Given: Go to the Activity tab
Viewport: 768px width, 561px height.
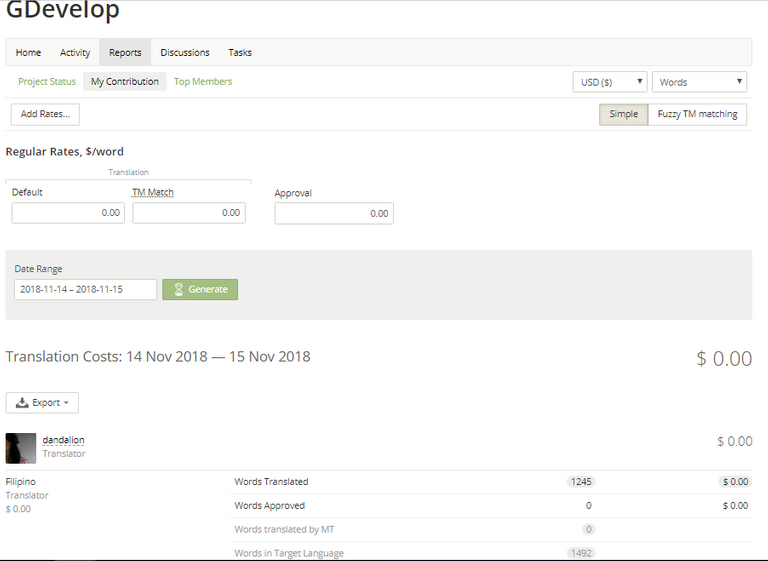Looking at the screenshot, I should [x=75, y=52].
